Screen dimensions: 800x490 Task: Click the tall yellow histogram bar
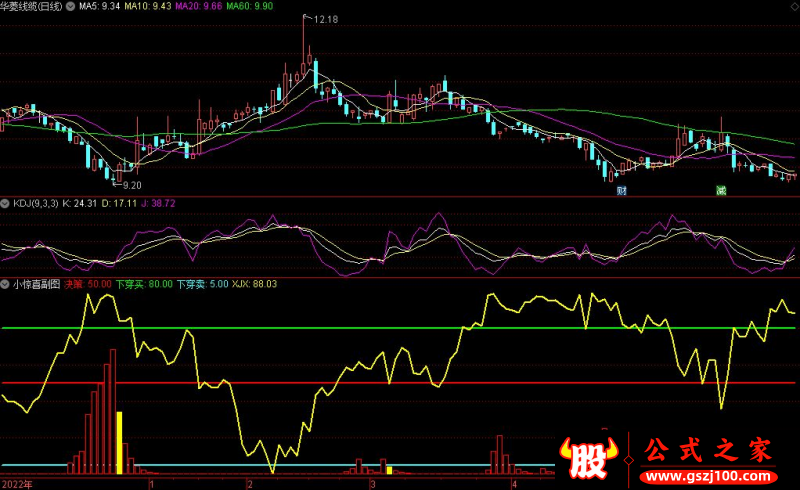pyautogui.click(x=120, y=441)
